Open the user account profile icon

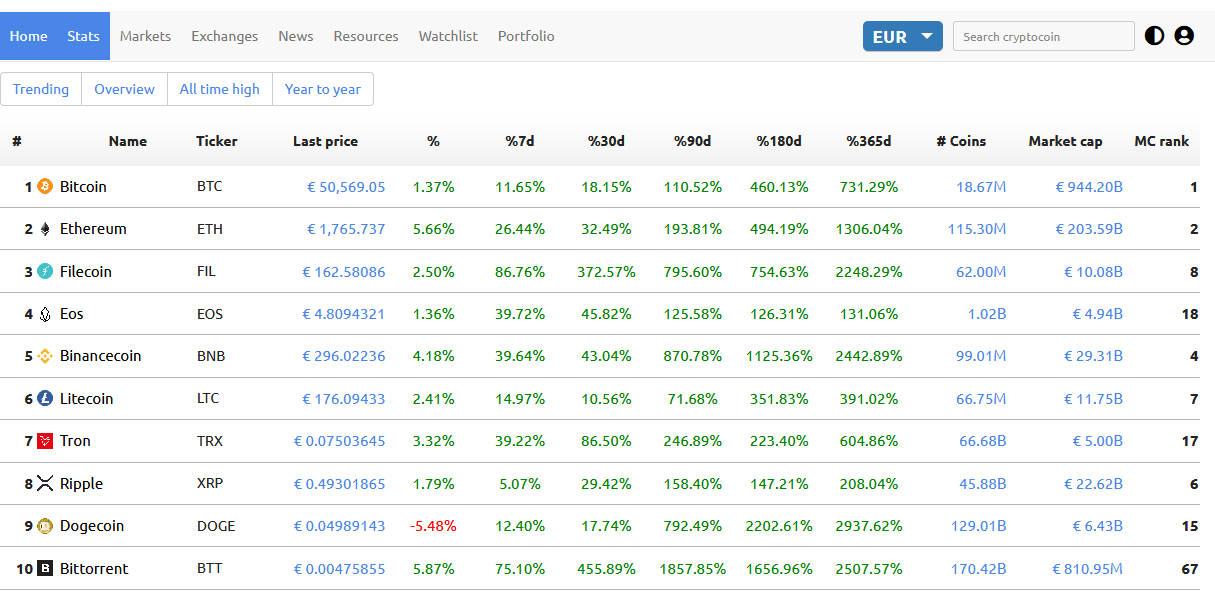[x=1184, y=36]
